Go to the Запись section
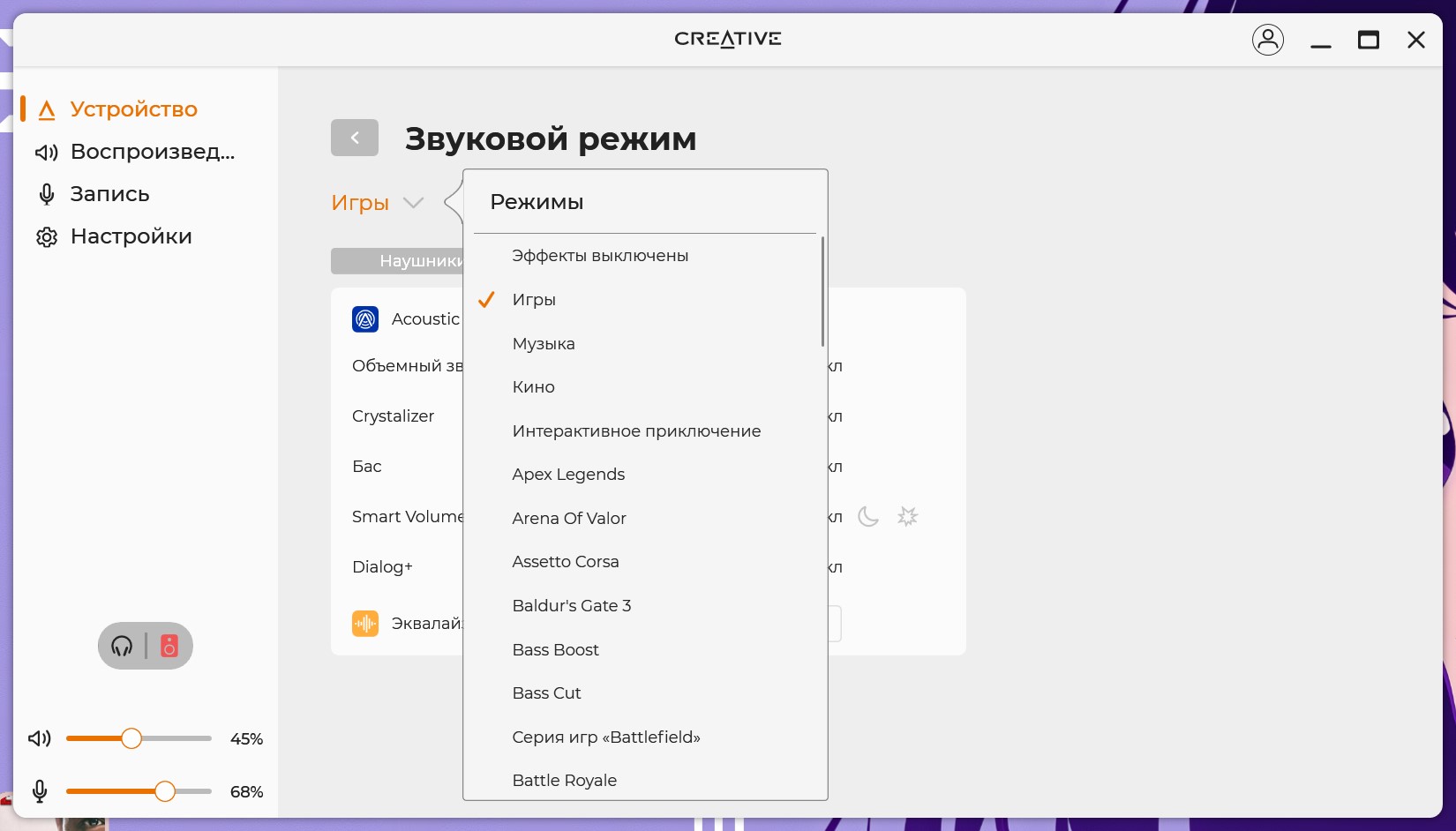The image size is (1456, 831). (110, 194)
